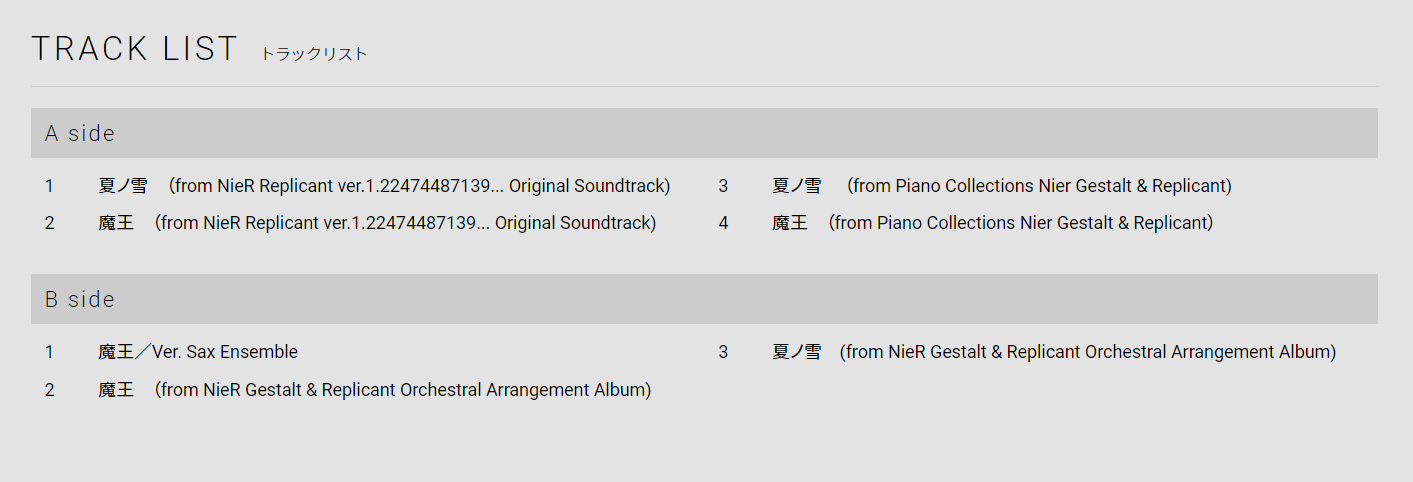Open B side track 2 魔王 title
Image resolution: width=1413 pixels, height=482 pixels.
(116, 390)
